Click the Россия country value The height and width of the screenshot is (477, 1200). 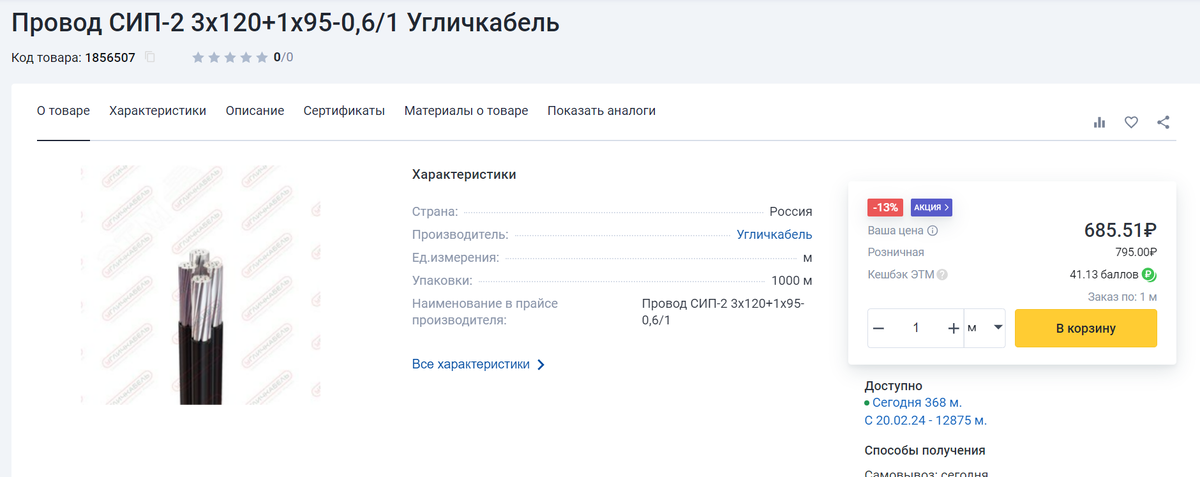tap(791, 211)
